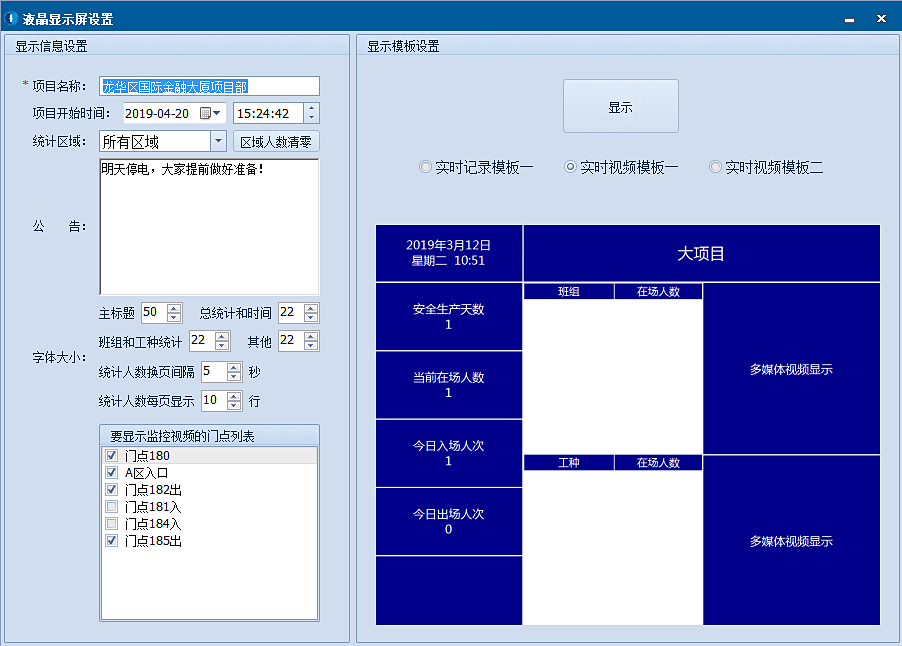Open the date dropdown arrow
Image resolution: width=902 pixels, height=646 pixels.
(218, 114)
